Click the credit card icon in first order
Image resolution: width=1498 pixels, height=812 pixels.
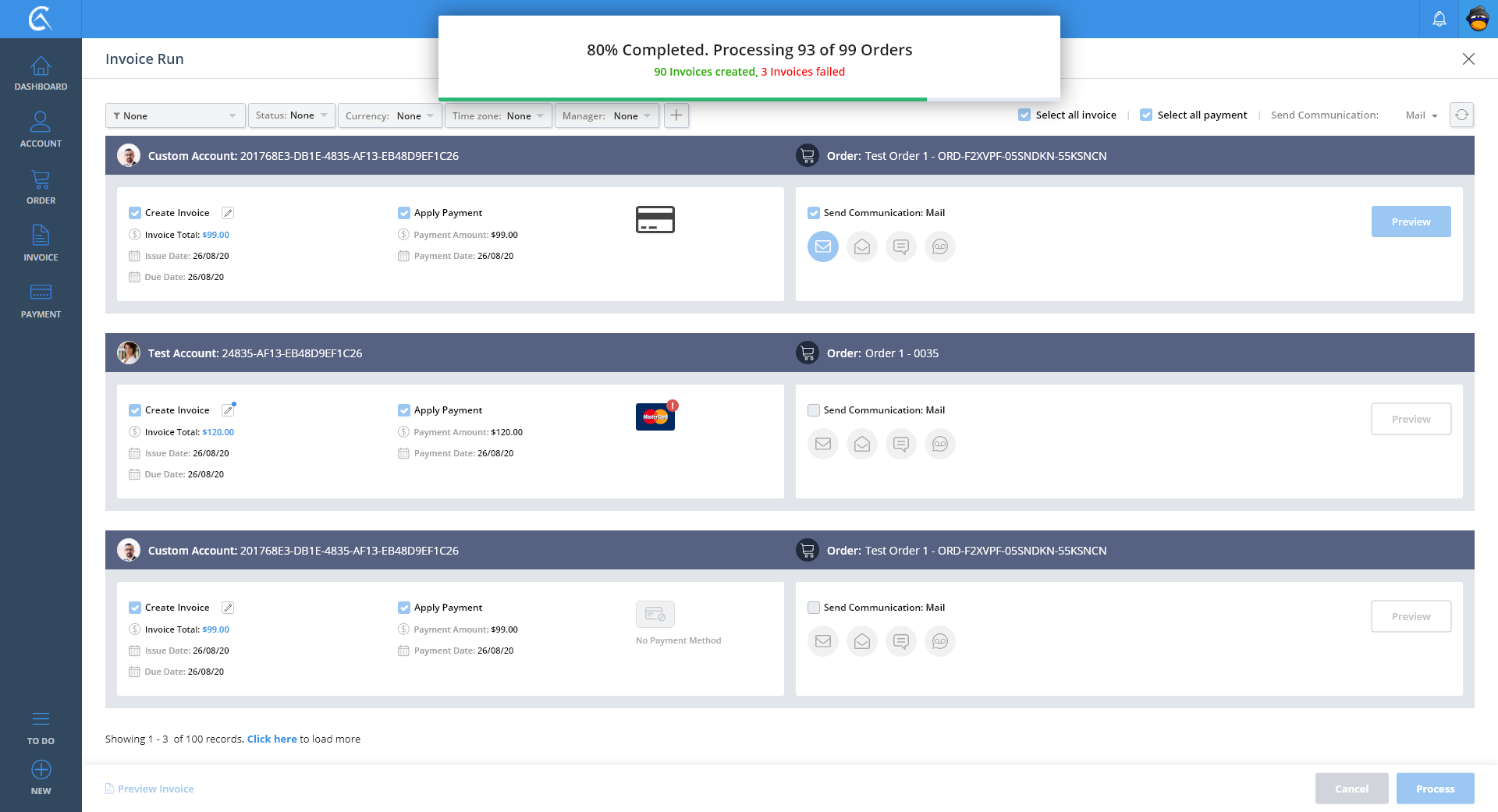click(x=655, y=220)
